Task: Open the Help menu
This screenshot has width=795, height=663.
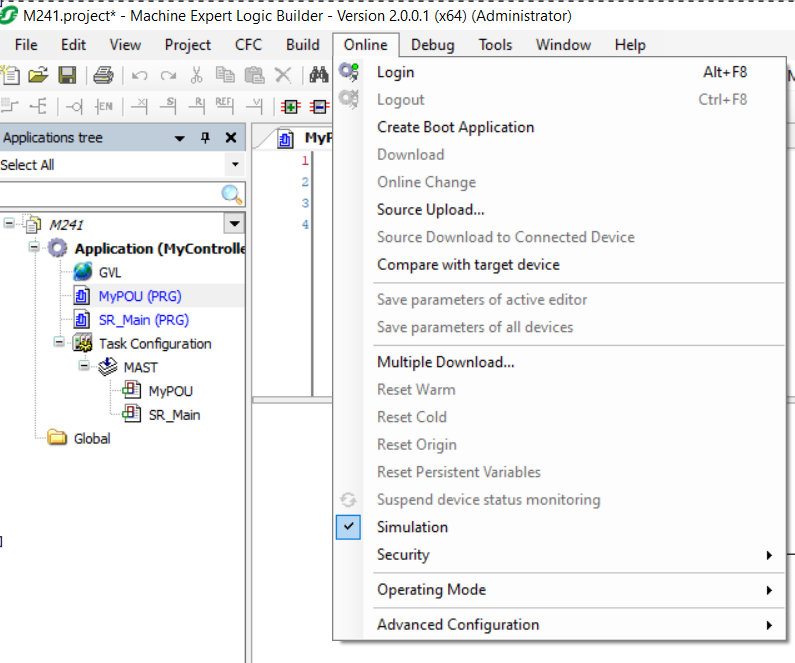Action: (630, 45)
